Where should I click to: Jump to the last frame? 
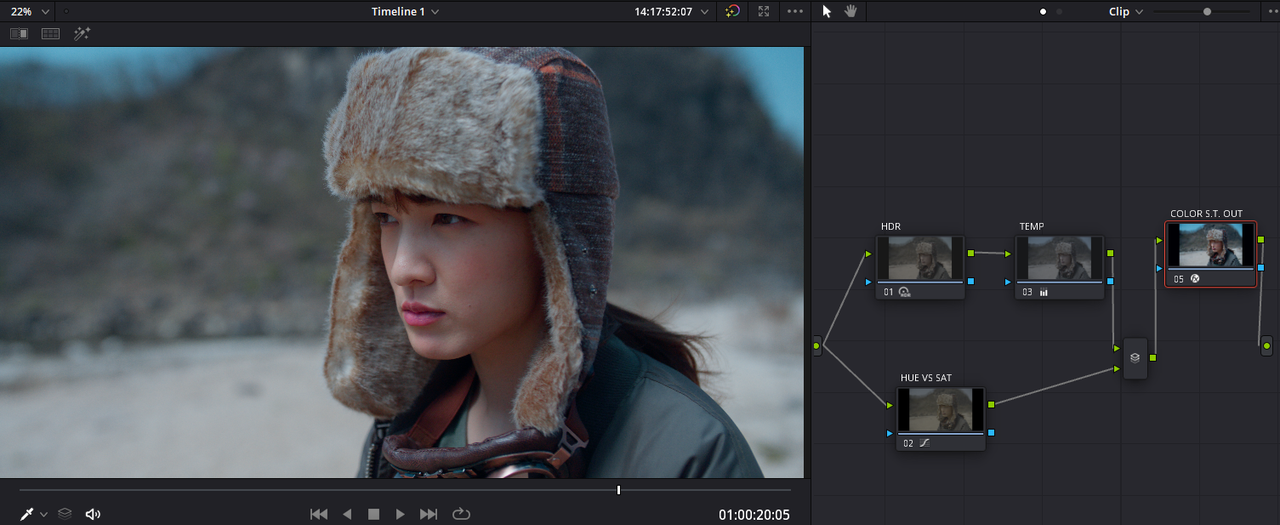click(429, 514)
